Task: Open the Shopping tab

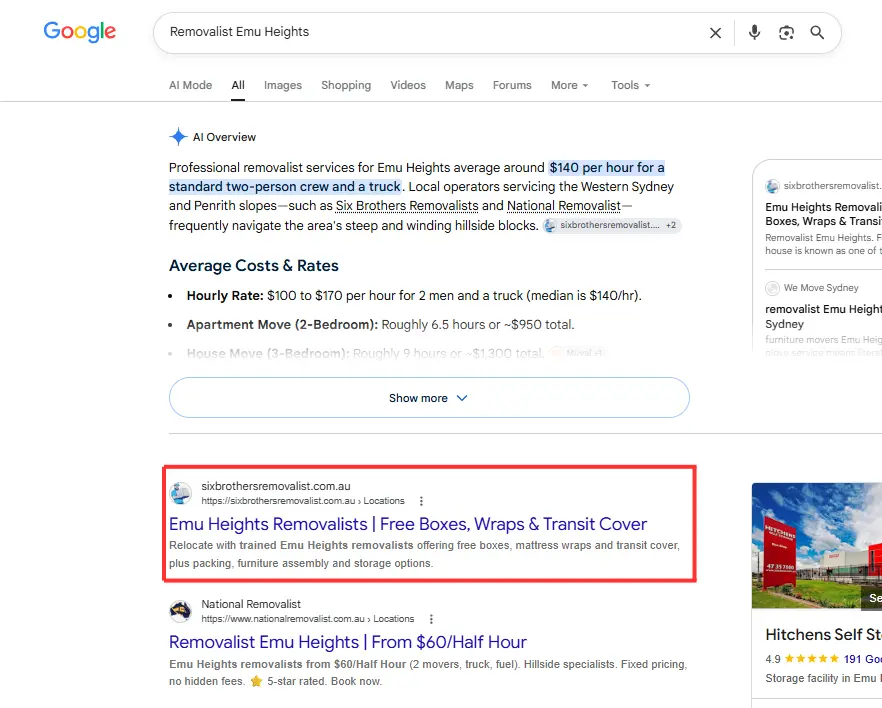Action: click(x=346, y=85)
